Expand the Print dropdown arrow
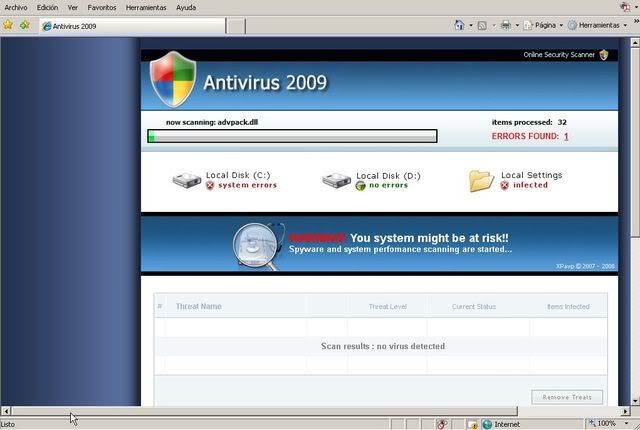Image resolution: width=640 pixels, height=430 pixels. click(517, 25)
